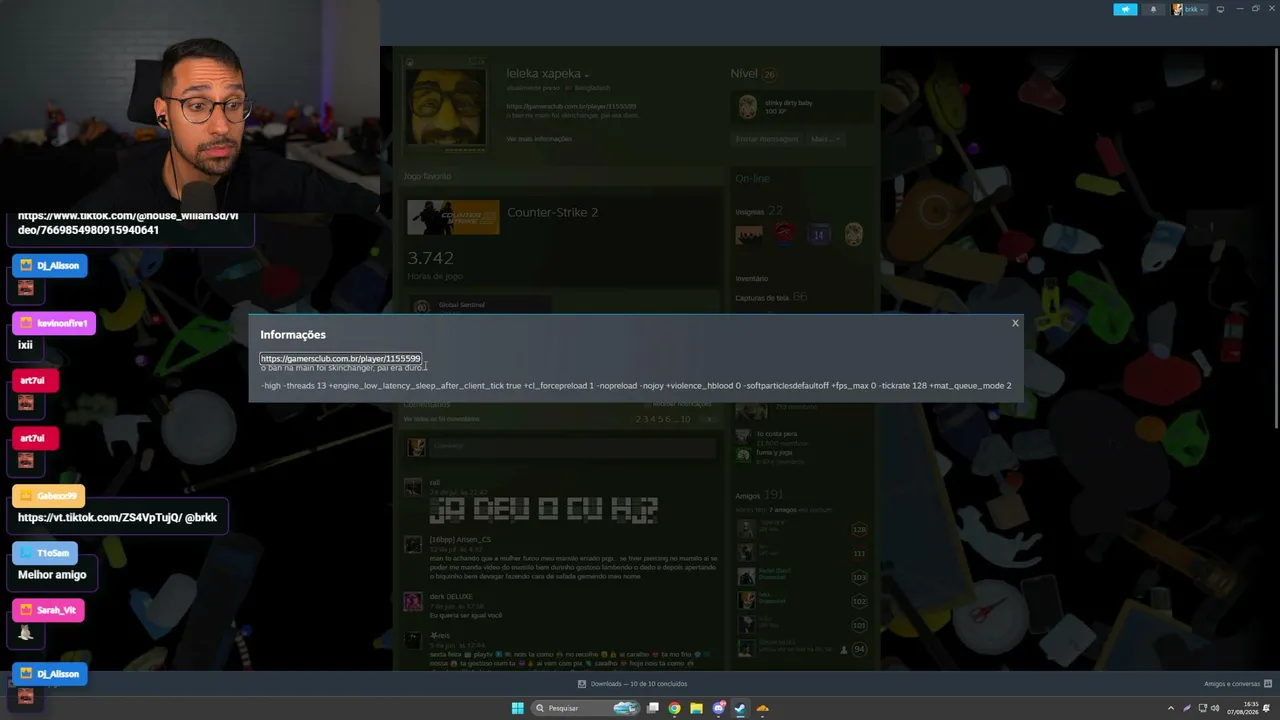Click the Melhor amigo chat message
Screen dimensions: 1280x720
52,575
